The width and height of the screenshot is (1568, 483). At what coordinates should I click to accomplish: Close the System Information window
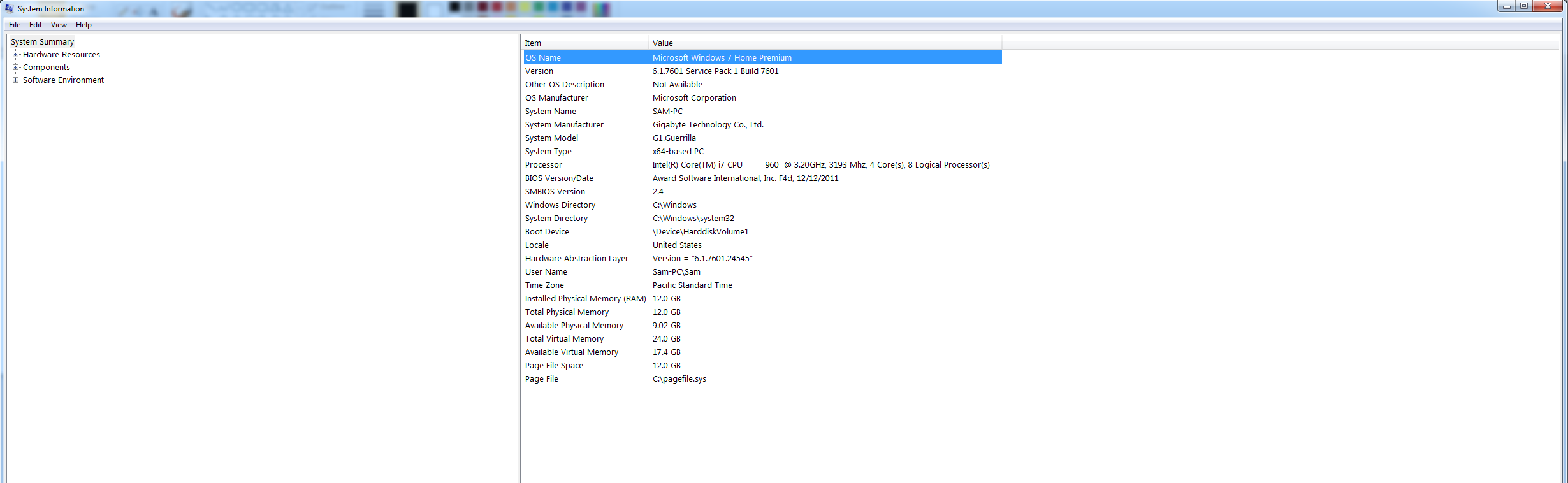[x=1548, y=6]
